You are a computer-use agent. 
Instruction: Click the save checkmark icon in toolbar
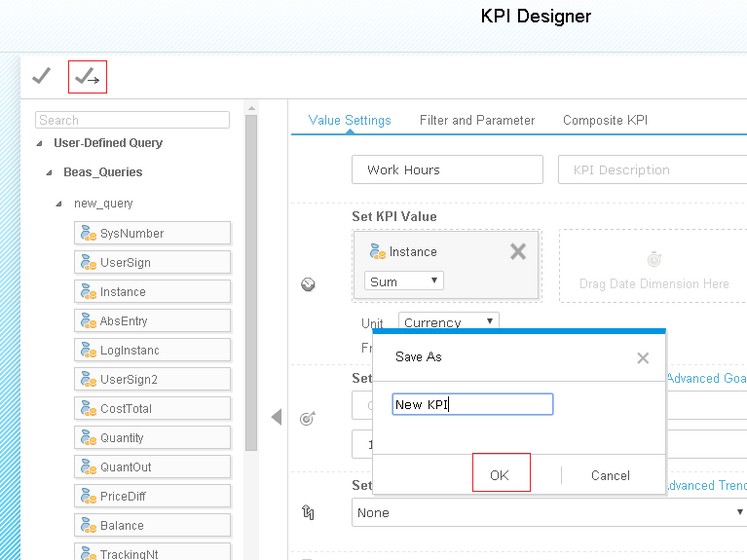tap(41, 76)
